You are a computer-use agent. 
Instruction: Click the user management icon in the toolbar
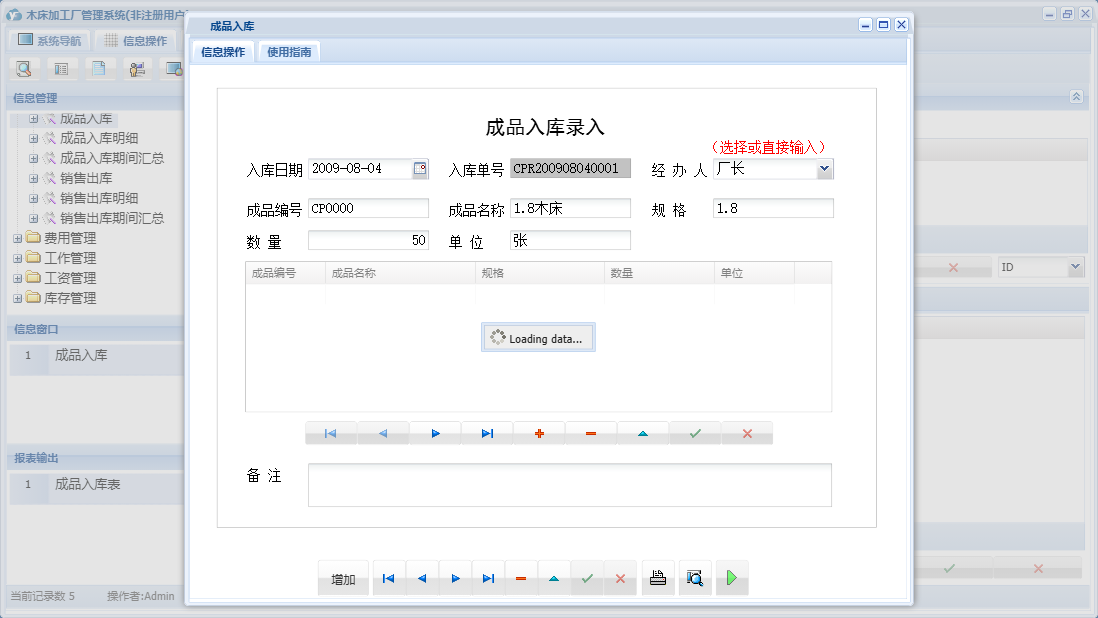coord(137,68)
